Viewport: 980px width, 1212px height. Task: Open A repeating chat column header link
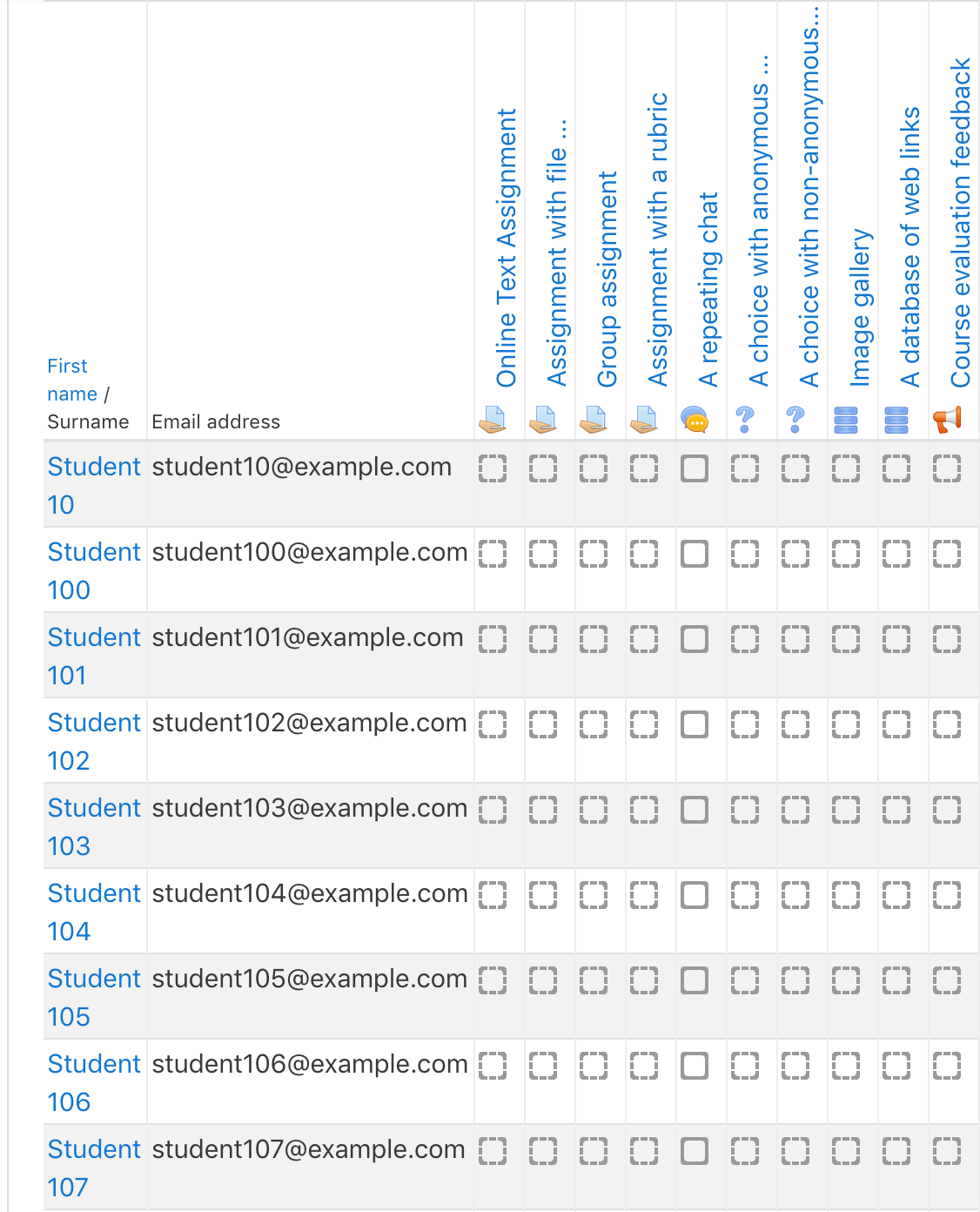tap(708, 290)
